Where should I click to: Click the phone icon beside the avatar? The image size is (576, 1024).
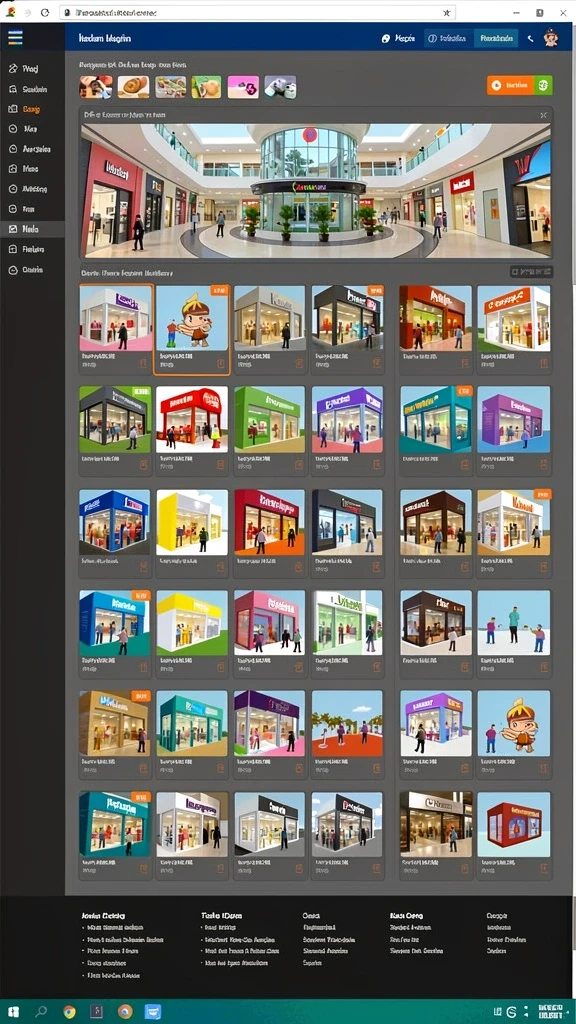(x=530, y=39)
